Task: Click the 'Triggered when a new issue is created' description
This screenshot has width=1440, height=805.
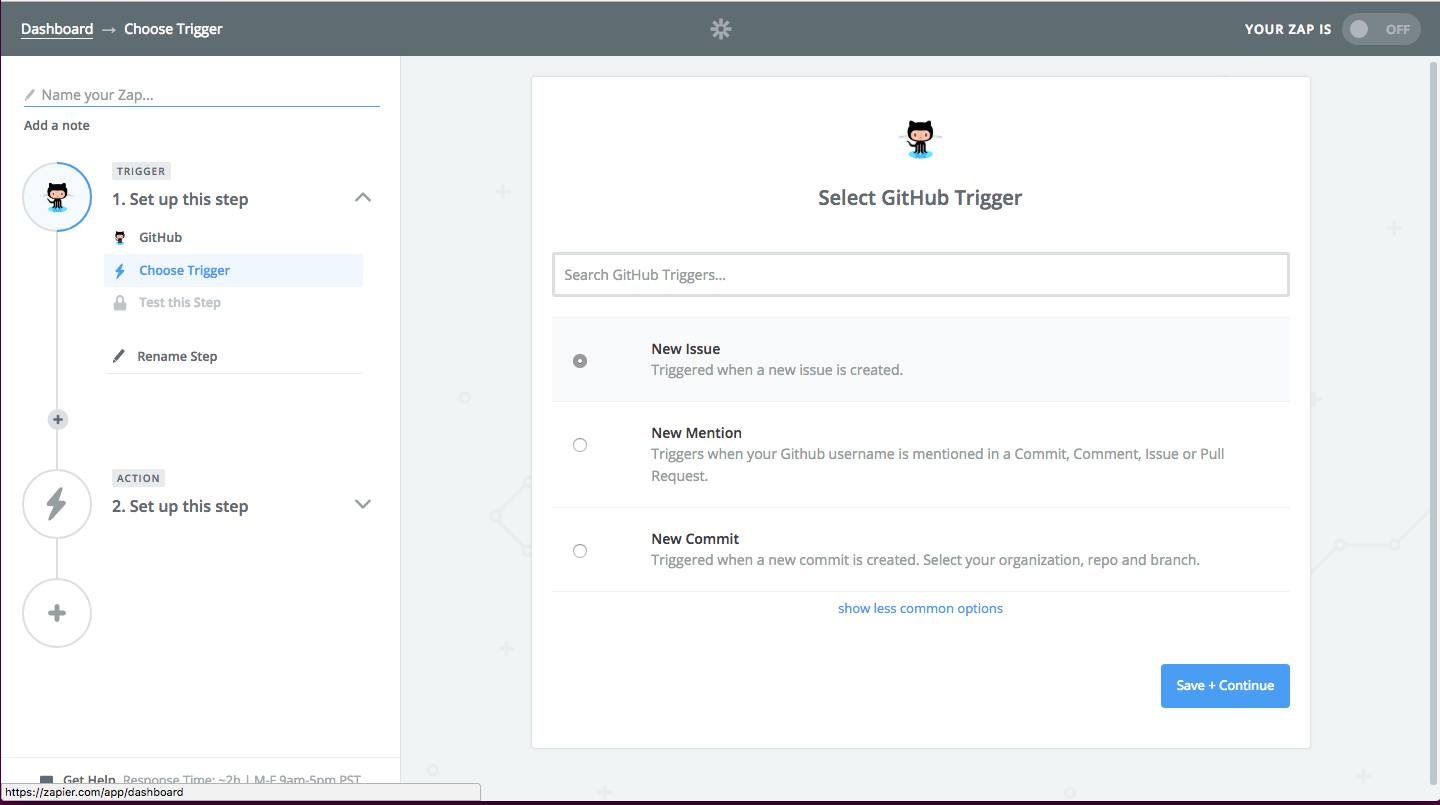Action: tap(777, 370)
